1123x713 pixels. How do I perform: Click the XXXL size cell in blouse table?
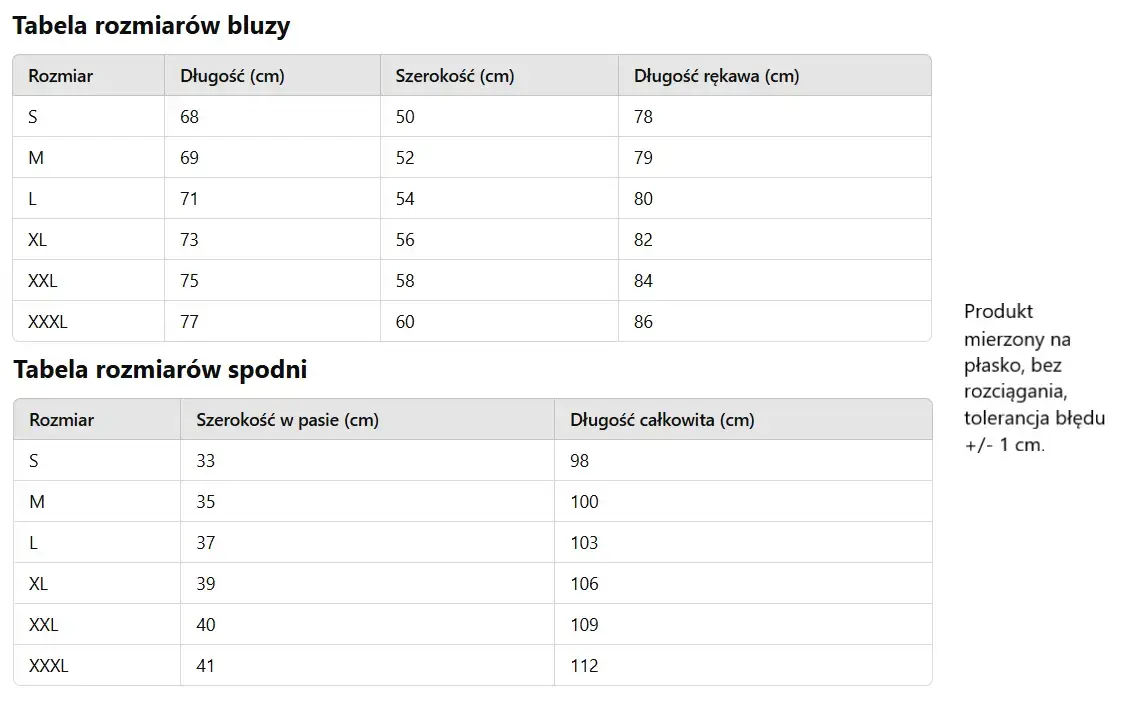click(48, 322)
